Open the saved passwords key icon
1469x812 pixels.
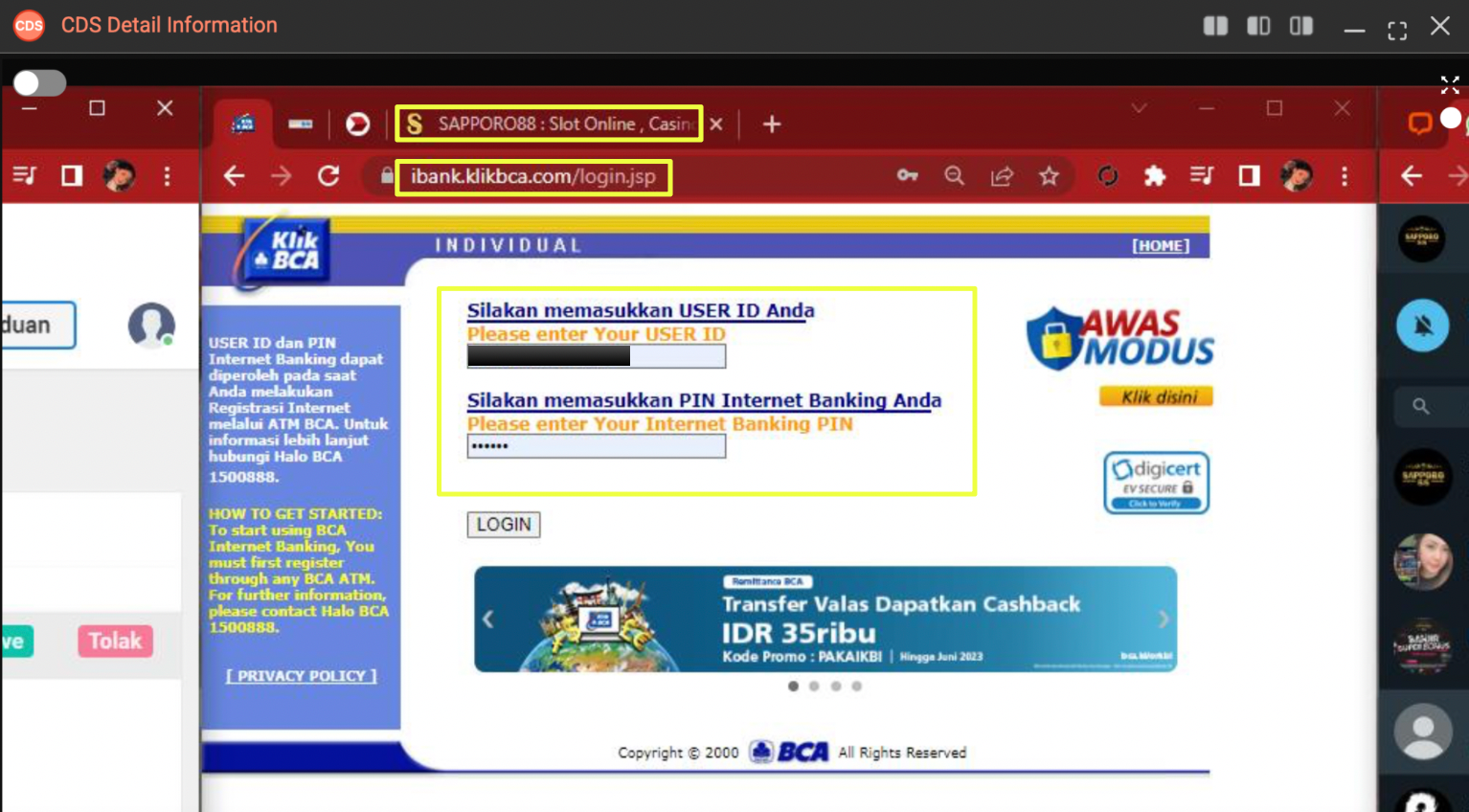point(907,176)
